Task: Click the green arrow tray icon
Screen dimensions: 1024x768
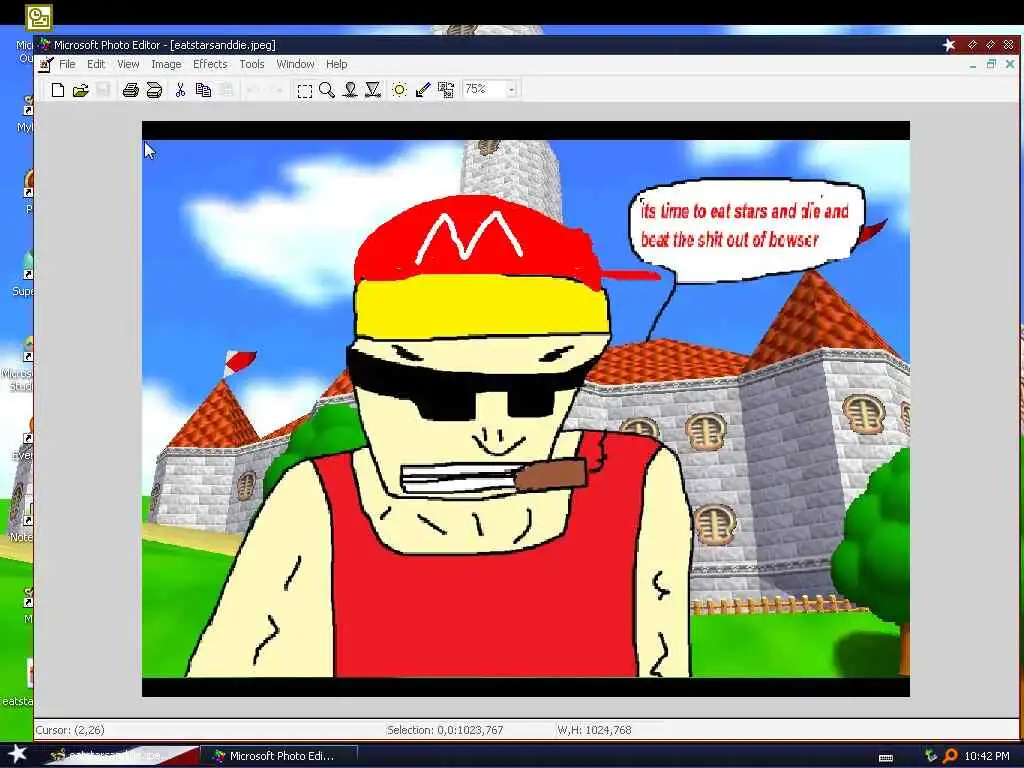Action: [931, 756]
